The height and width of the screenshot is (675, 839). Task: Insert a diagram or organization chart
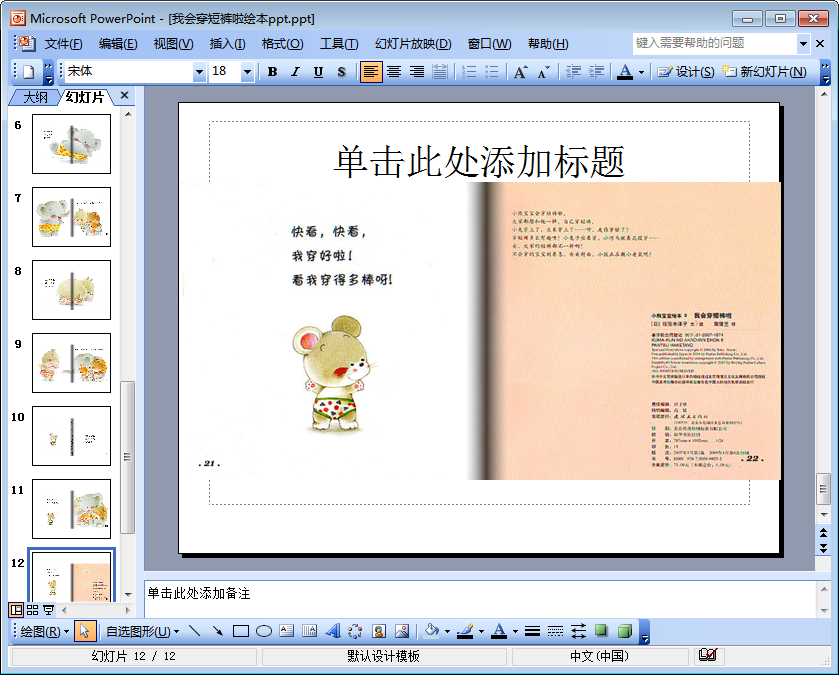pos(355,631)
